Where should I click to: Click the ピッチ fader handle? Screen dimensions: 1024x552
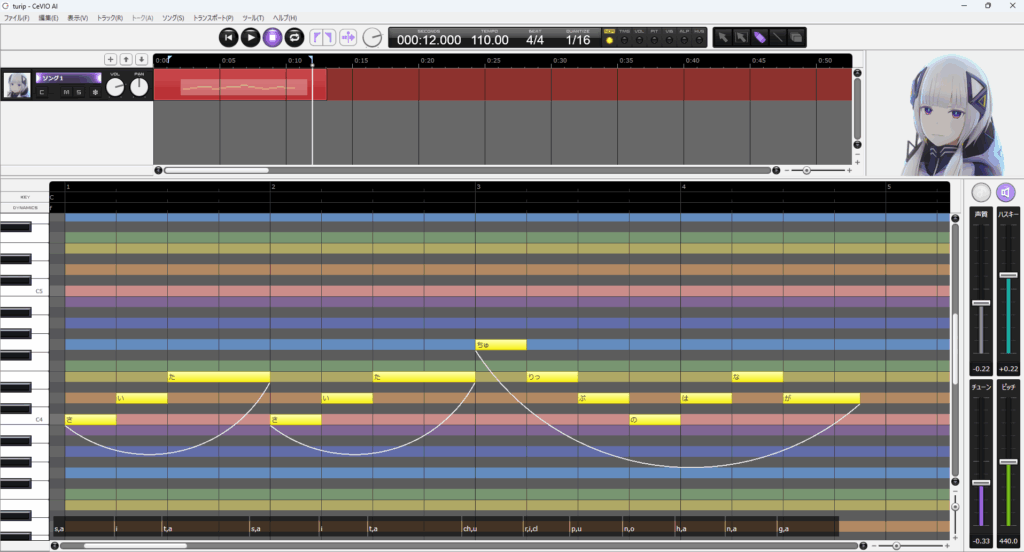1008,462
